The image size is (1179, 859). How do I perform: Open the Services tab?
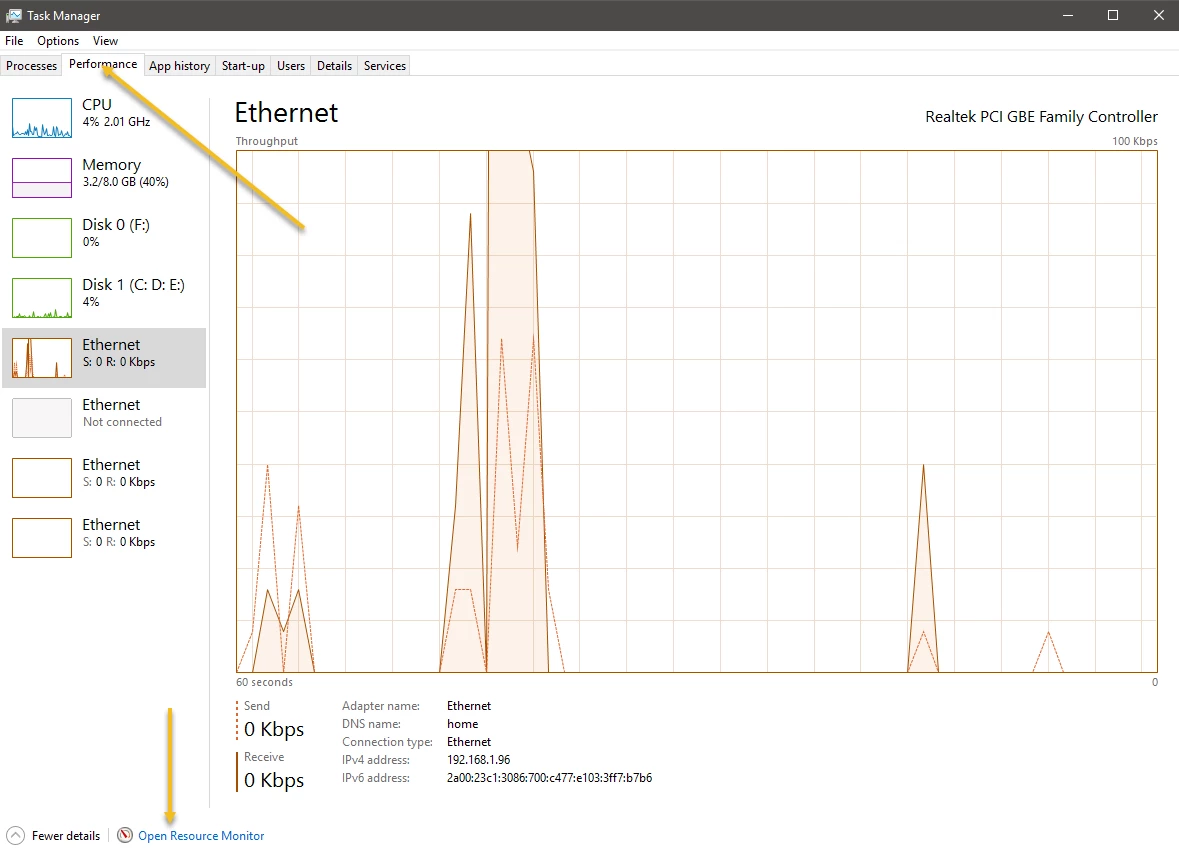coord(385,65)
